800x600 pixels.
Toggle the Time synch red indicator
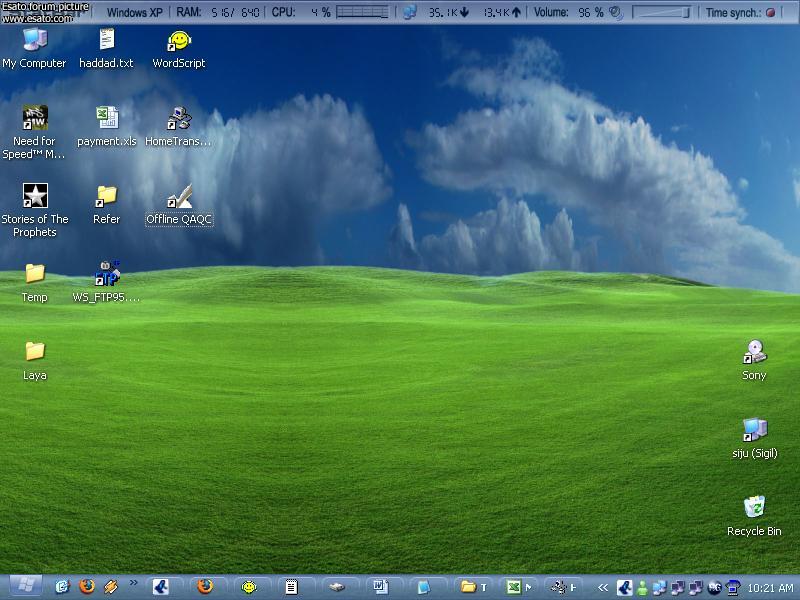pyautogui.click(x=770, y=13)
